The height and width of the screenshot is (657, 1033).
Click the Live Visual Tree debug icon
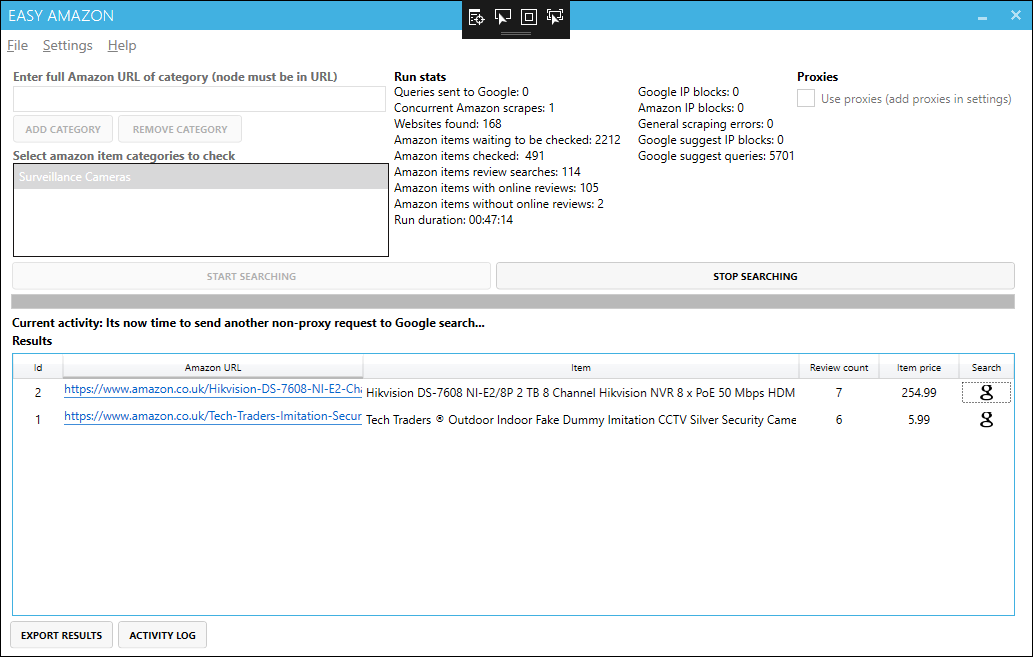(x=477, y=17)
